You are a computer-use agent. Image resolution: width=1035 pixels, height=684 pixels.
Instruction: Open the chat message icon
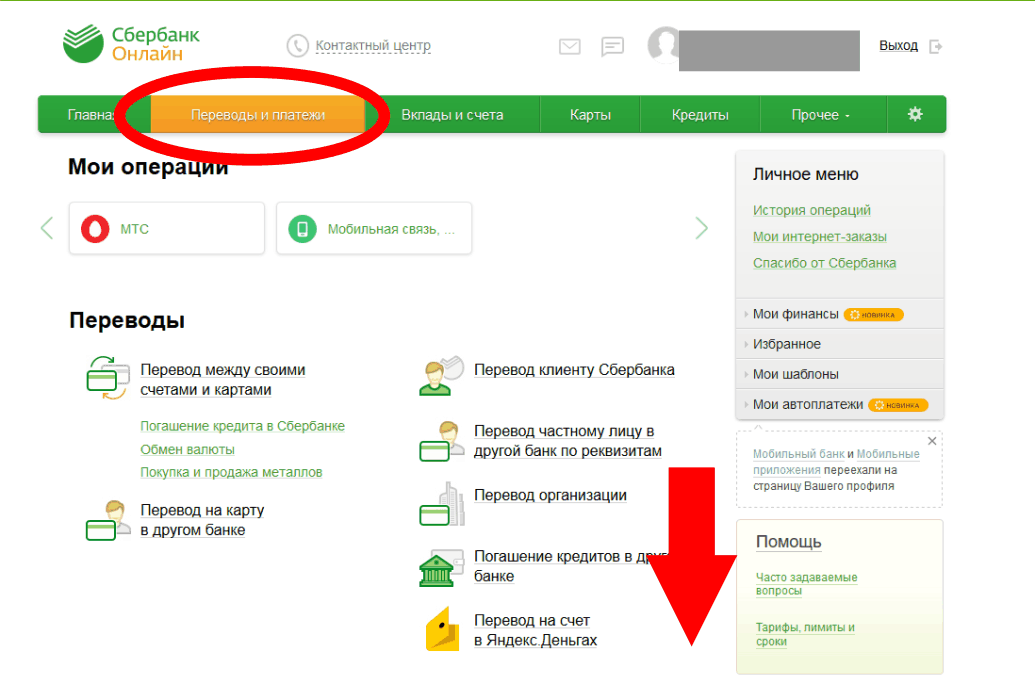point(613,46)
